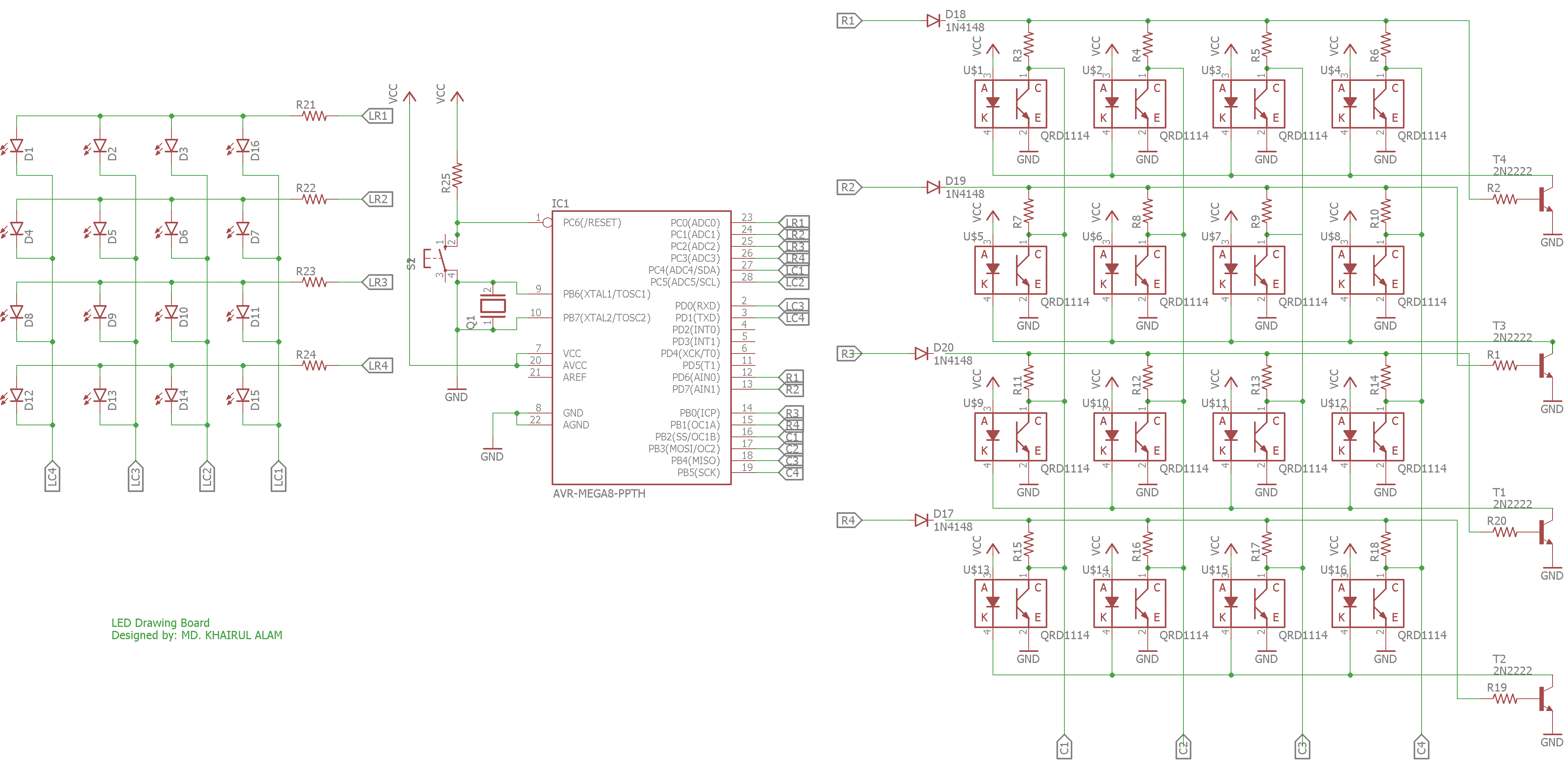Select pin name "PD7(AIN1)"
This screenshot has width=1568, height=761.
coord(696,389)
